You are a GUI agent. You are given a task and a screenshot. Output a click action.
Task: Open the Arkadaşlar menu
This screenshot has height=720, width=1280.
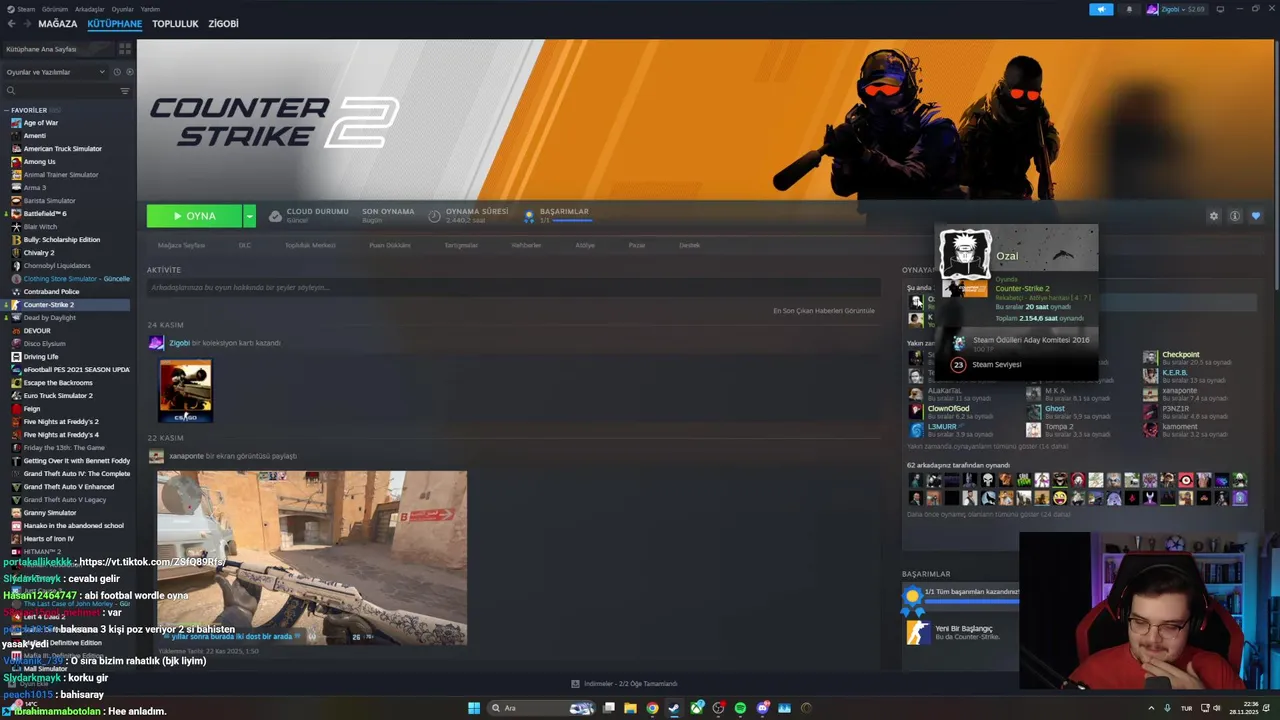[x=90, y=9]
